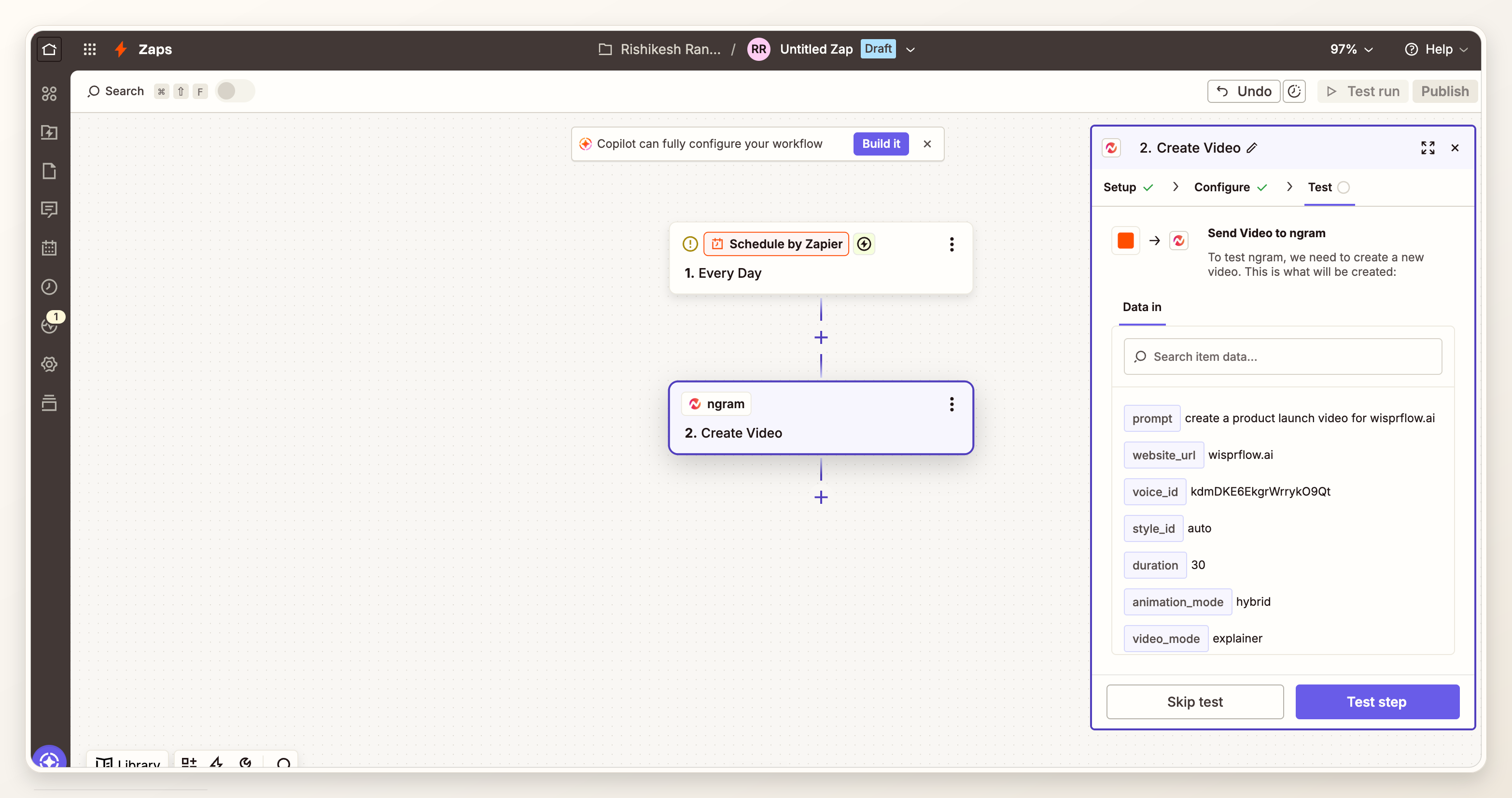The image size is (1512, 798).
Task: Publish the Zap
Action: pyautogui.click(x=1444, y=91)
